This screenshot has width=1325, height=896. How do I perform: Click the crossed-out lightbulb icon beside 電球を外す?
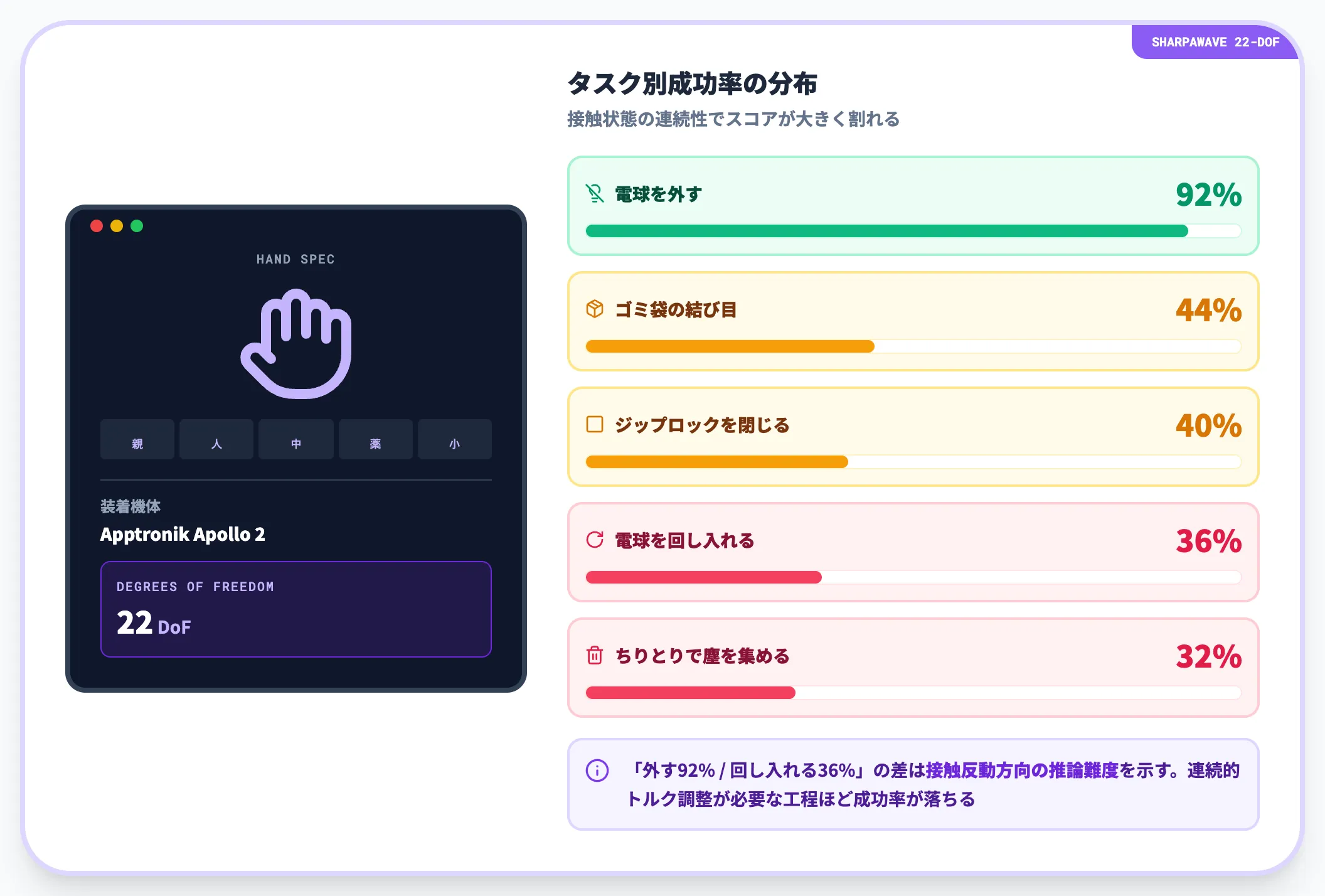tap(595, 194)
